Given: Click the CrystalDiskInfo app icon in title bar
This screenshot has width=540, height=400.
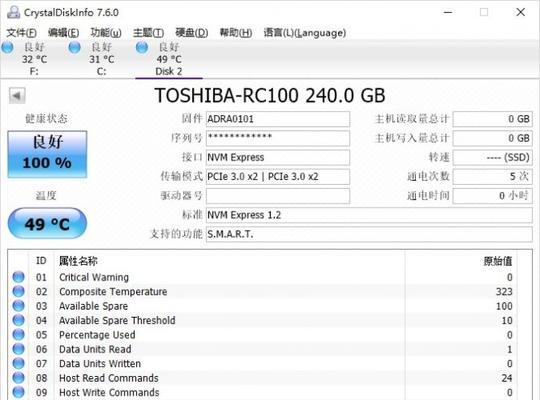Looking at the screenshot, I should 13,12.
